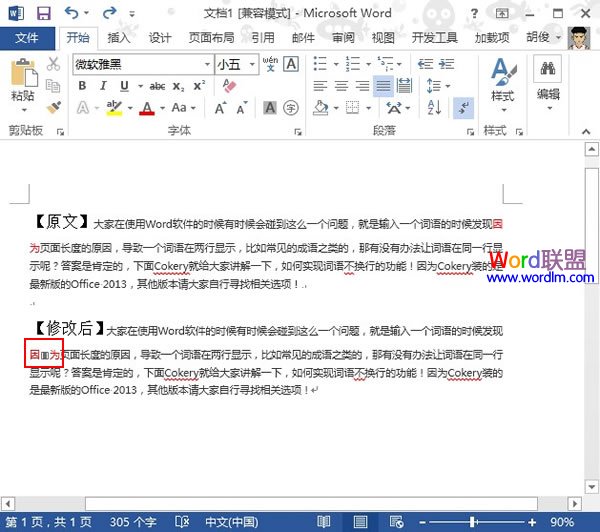The image size is (600, 532).
Task: Click the 305 个字 word count
Action: click(132, 522)
